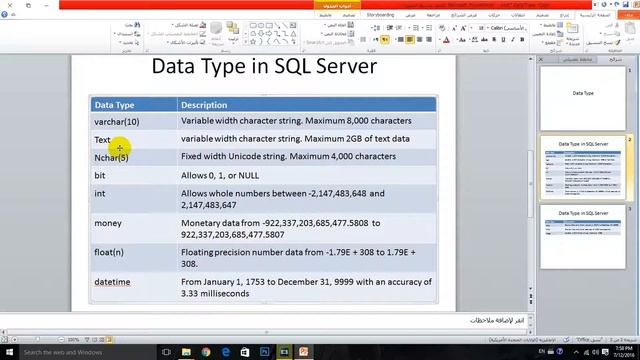Open the Storyboarding ribbon tab
This screenshot has width=640, height=360.
[x=380, y=15]
